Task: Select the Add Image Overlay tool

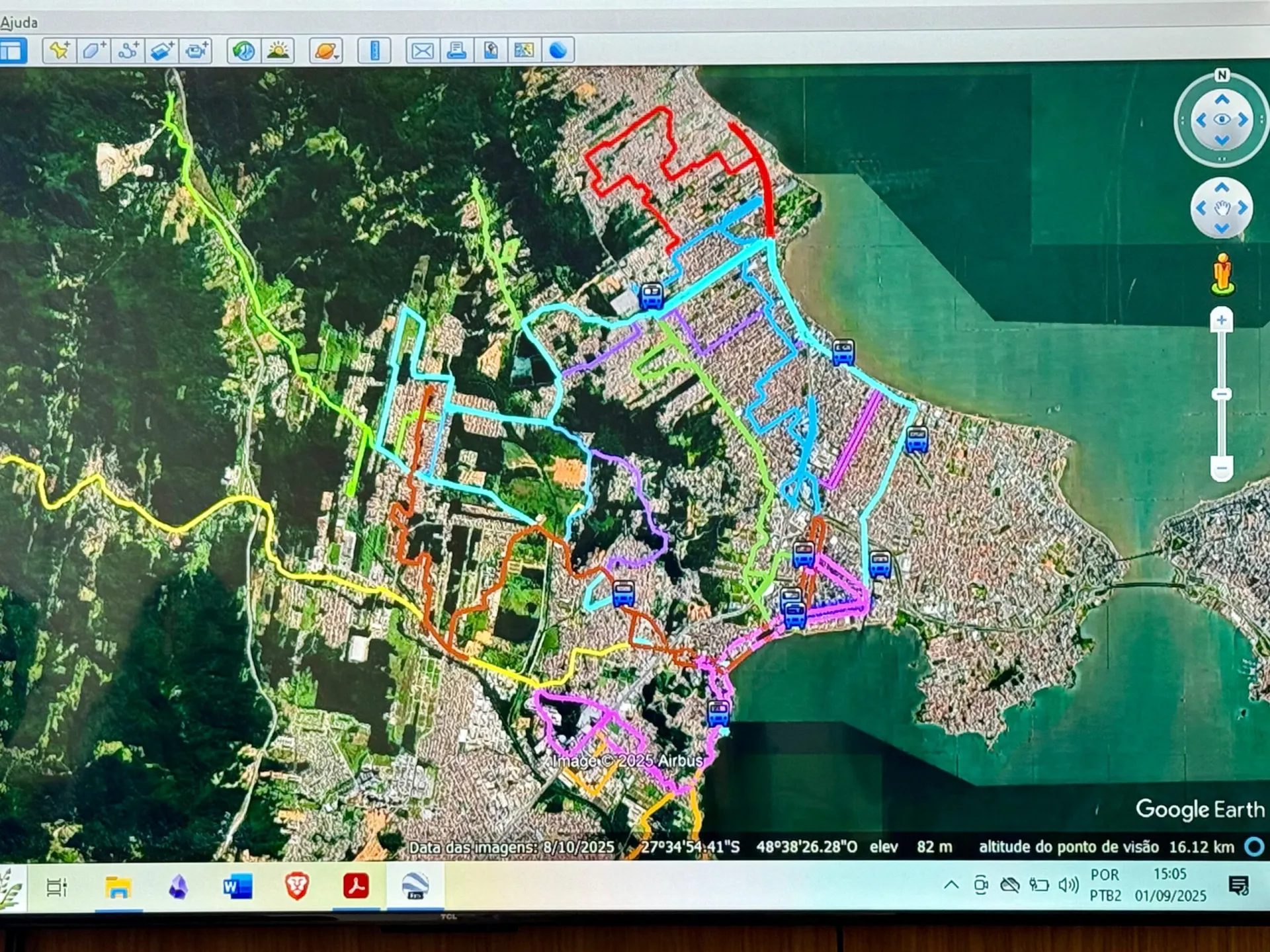Action: tap(162, 50)
